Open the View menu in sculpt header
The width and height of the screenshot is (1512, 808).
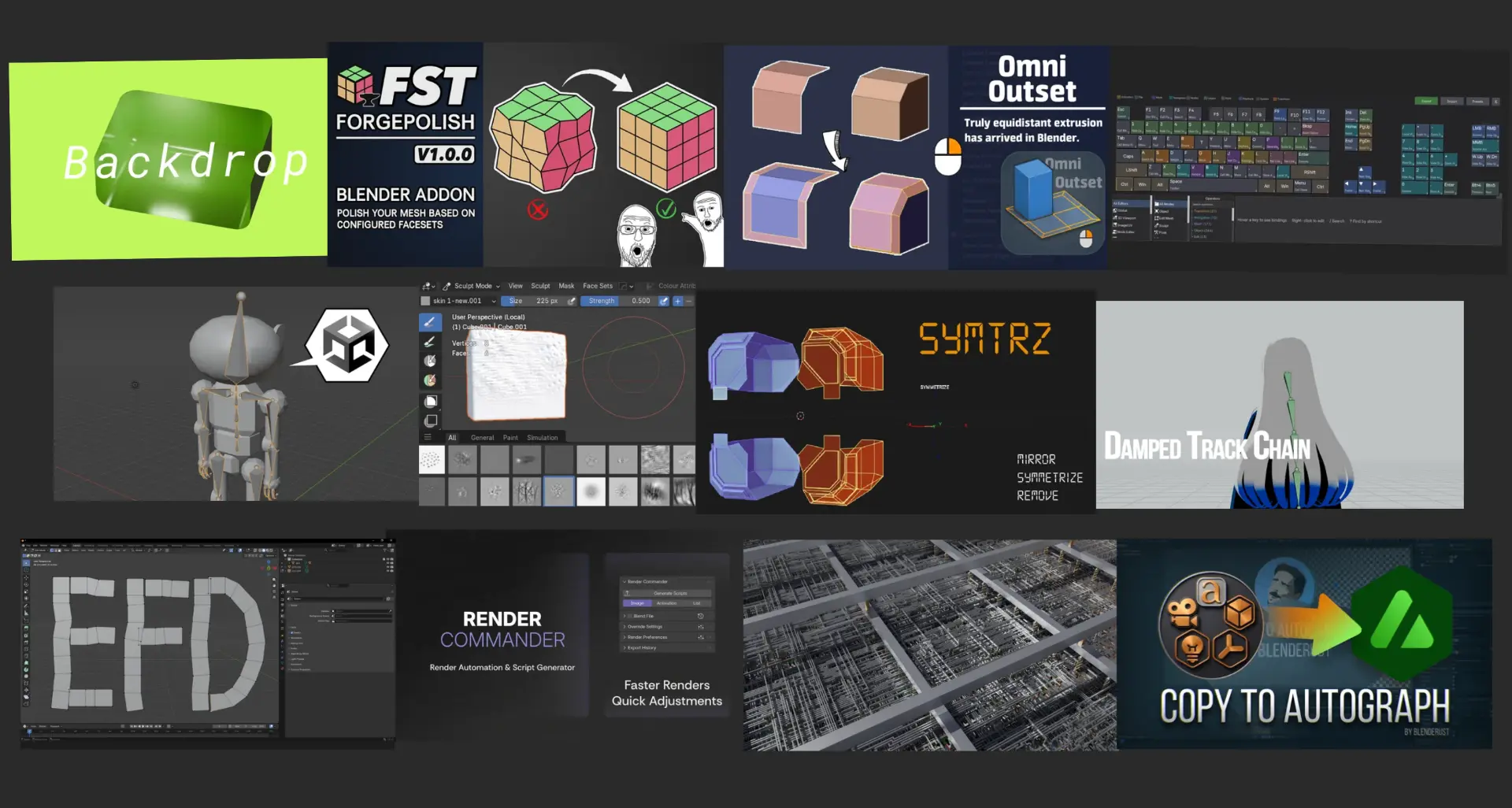coord(516,286)
